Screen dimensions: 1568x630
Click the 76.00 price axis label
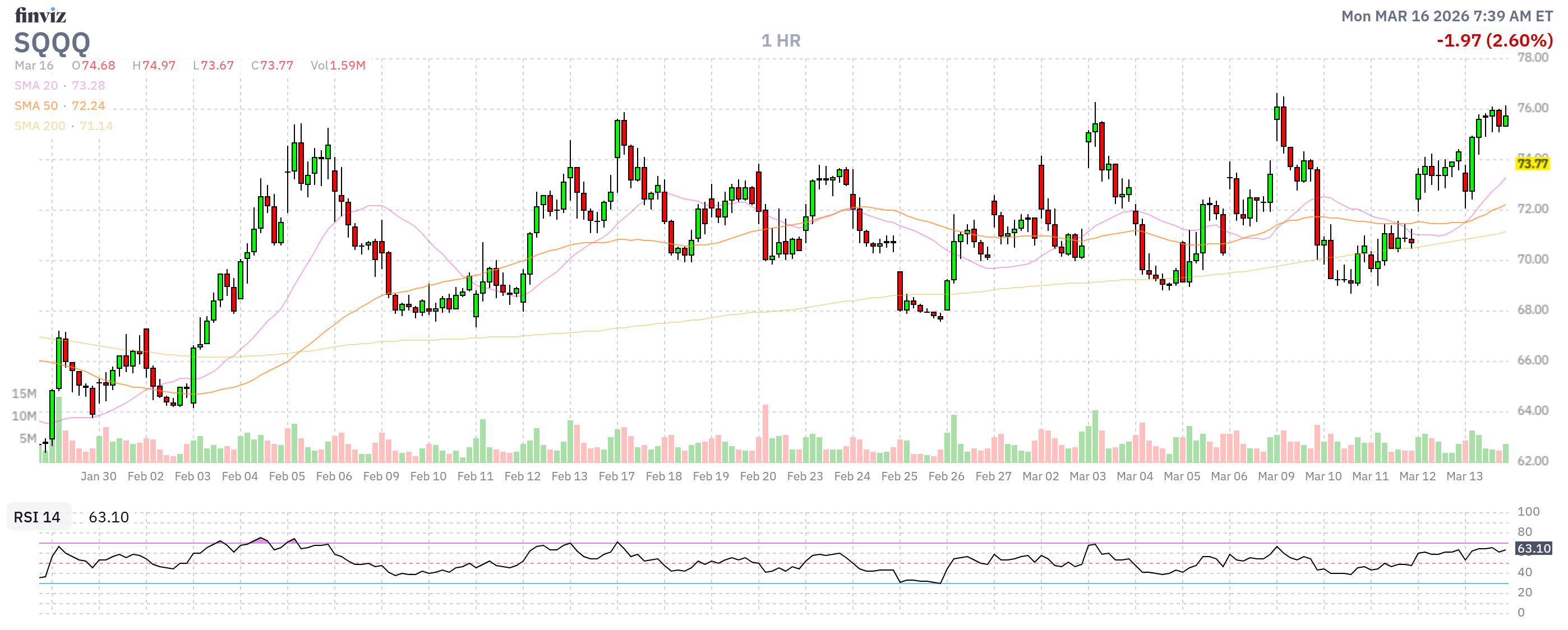(1532, 108)
